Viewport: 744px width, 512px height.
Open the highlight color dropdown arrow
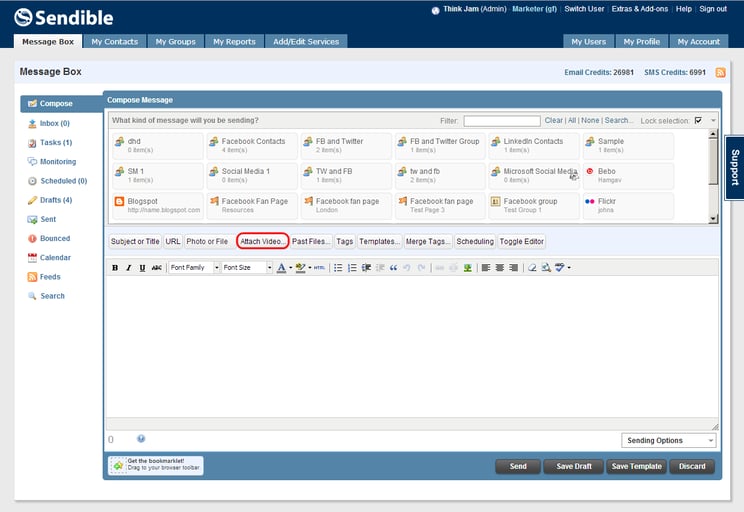(x=309, y=268)
